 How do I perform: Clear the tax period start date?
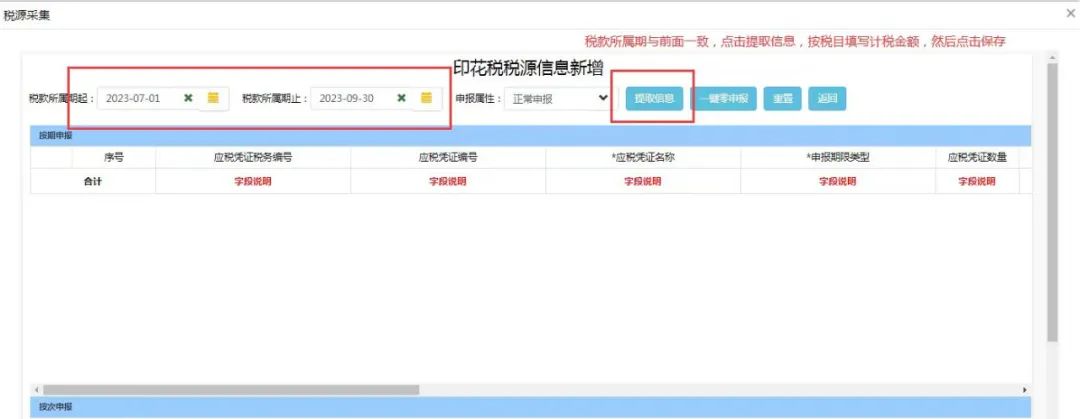pyautogui.click(x=188, y=98)
